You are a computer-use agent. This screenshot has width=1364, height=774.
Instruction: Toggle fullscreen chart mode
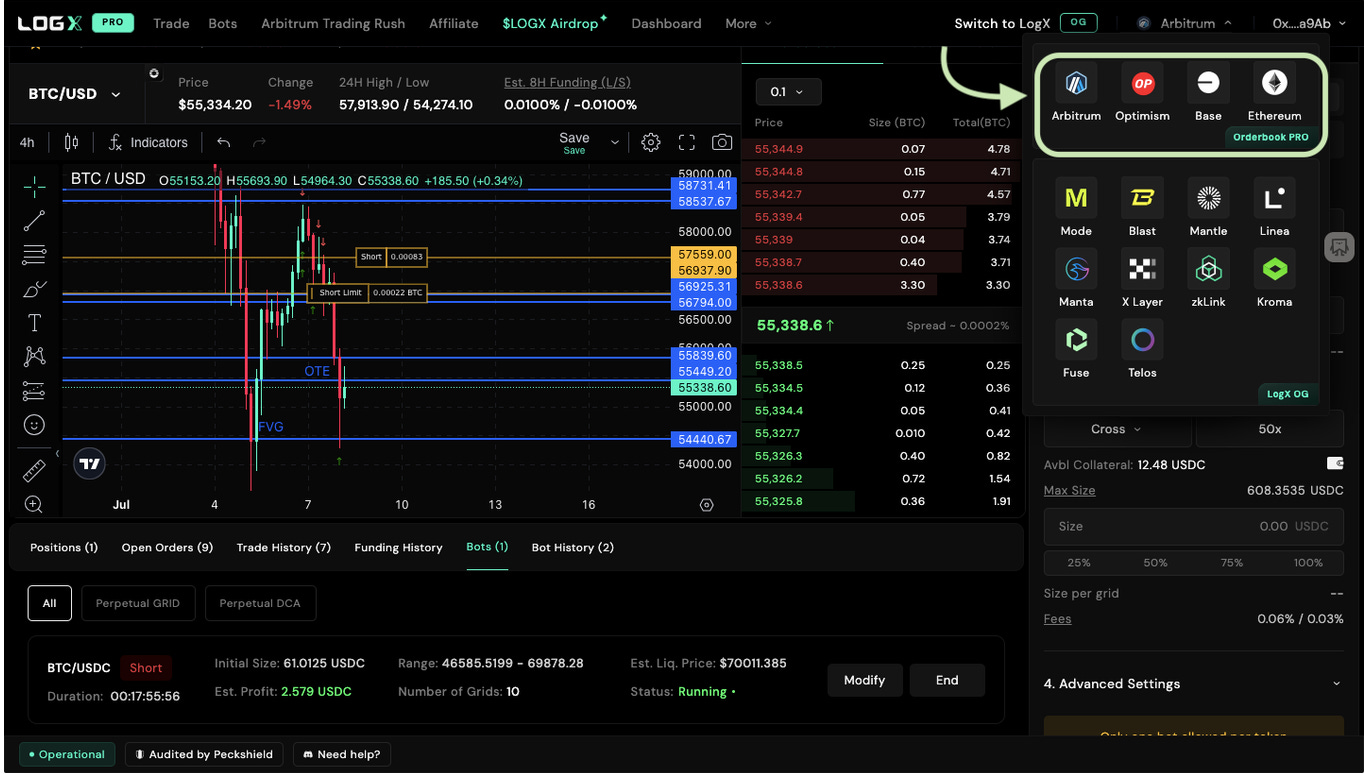point(686,143)
